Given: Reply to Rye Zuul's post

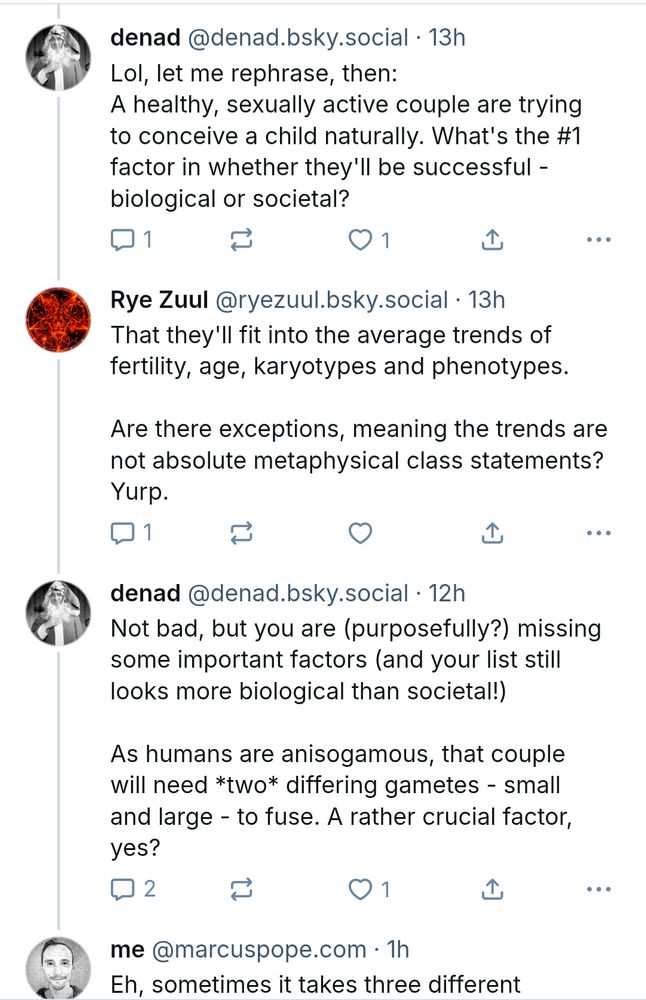Looking at the screenshot, I should tap(131, 534).
